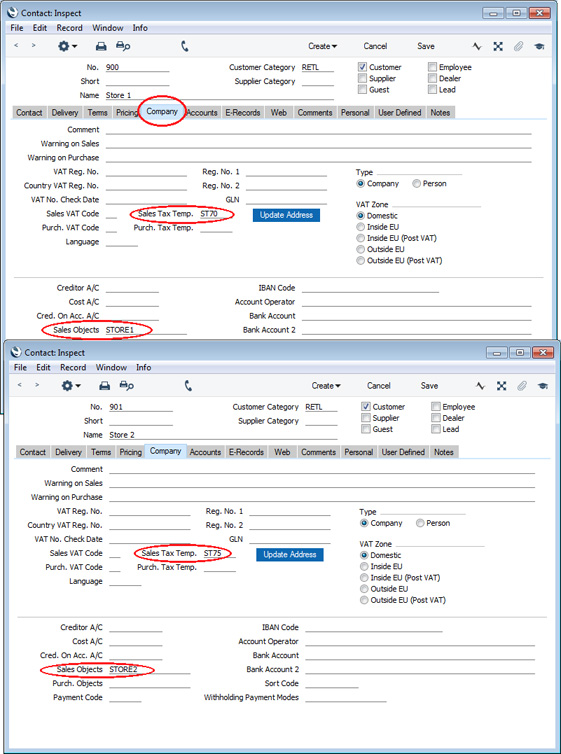Viewport: 561px width, 754px height.
Task: Click the graduation cap help icon in Store 1
Action: click(539, 46)
